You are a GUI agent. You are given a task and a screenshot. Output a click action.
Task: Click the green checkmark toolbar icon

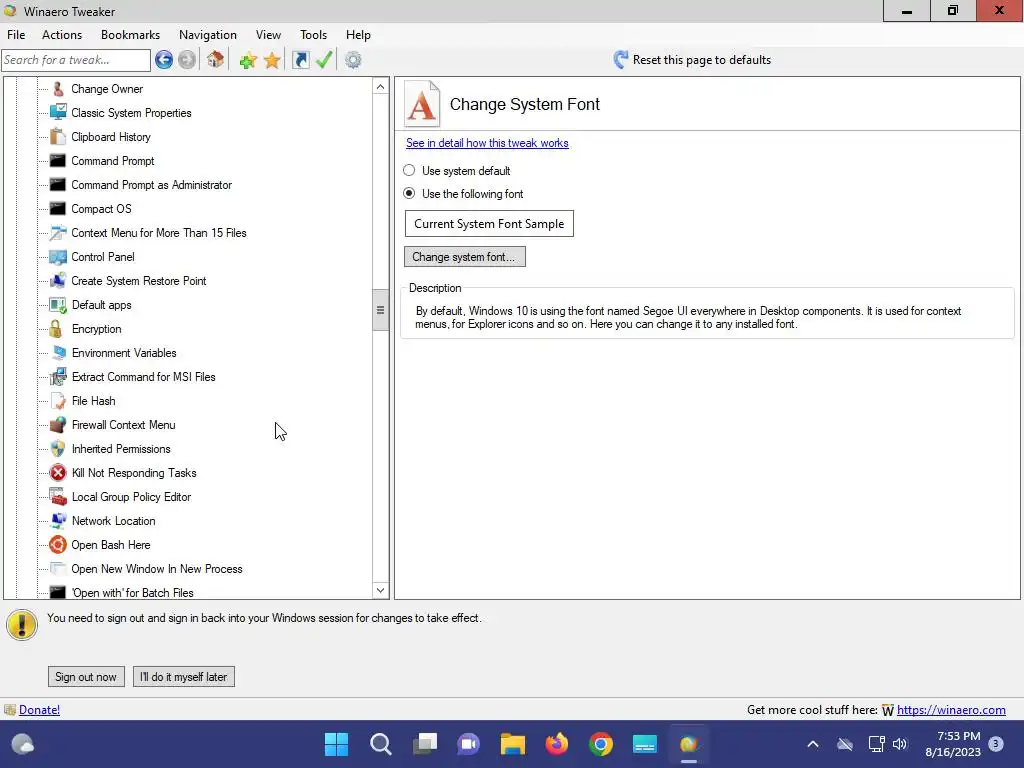pyautogui.click(x=325, y=60)
